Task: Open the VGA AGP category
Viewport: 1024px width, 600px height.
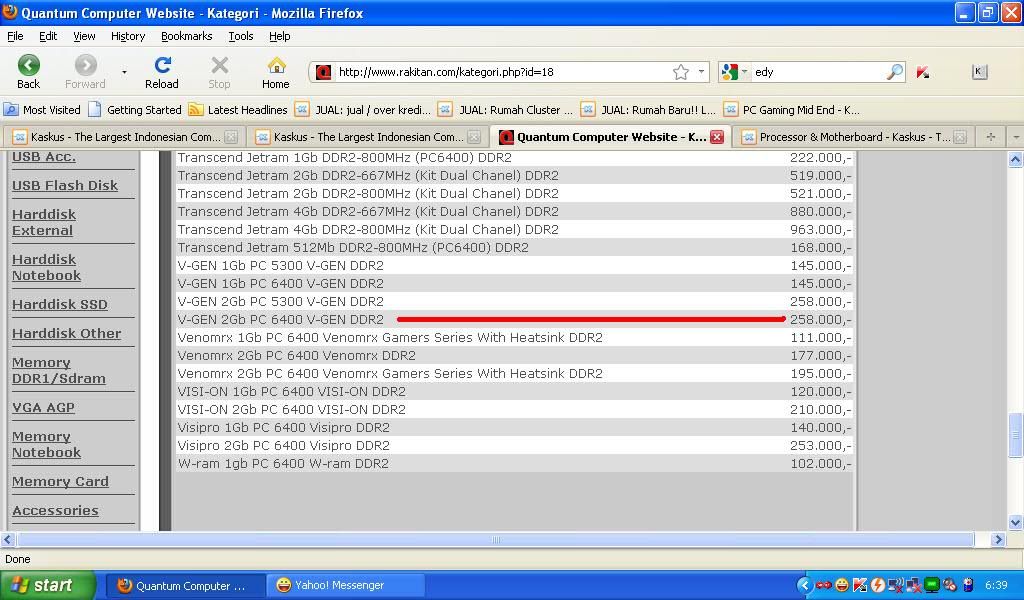Action: [x=43, y=407]
